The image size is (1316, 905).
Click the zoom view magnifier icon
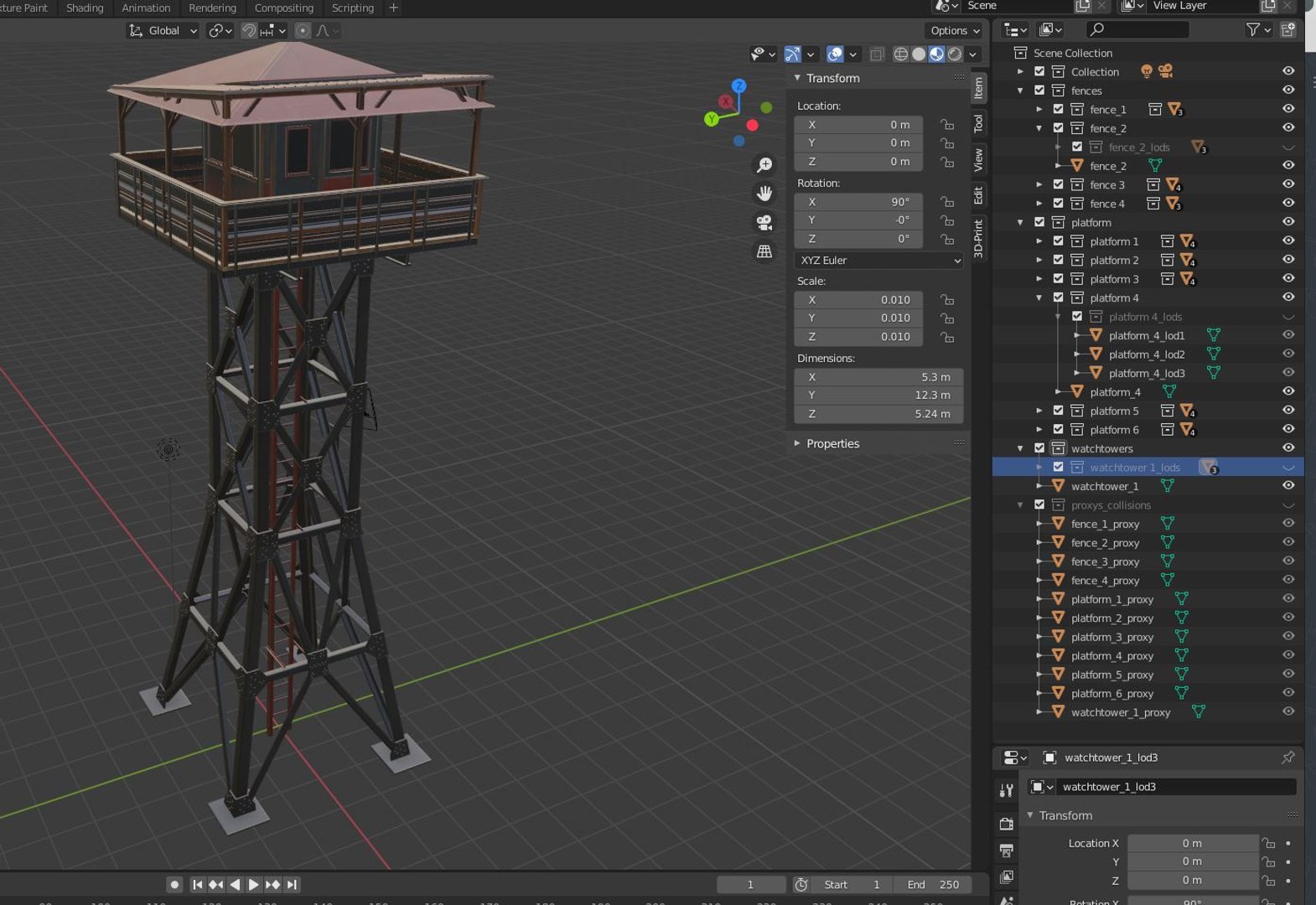(x=764, y=165)
